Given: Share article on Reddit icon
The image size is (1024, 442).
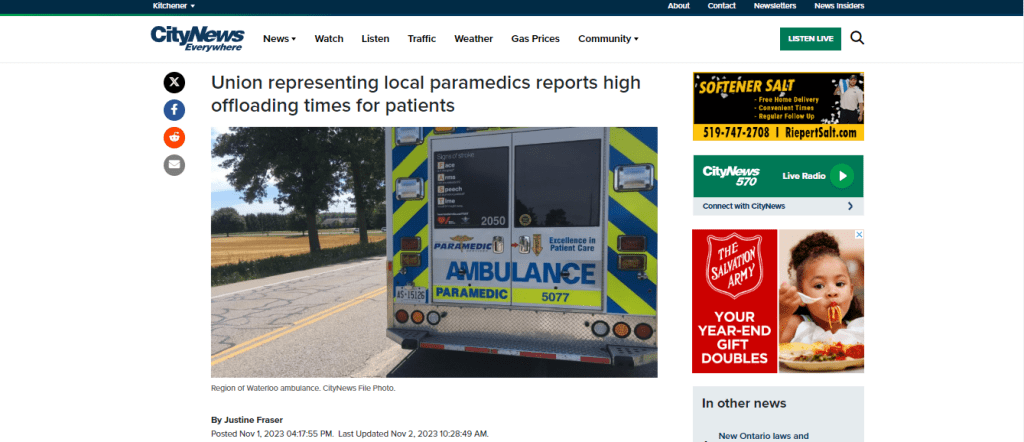Looking at the screenshot, I should (174, 137).
